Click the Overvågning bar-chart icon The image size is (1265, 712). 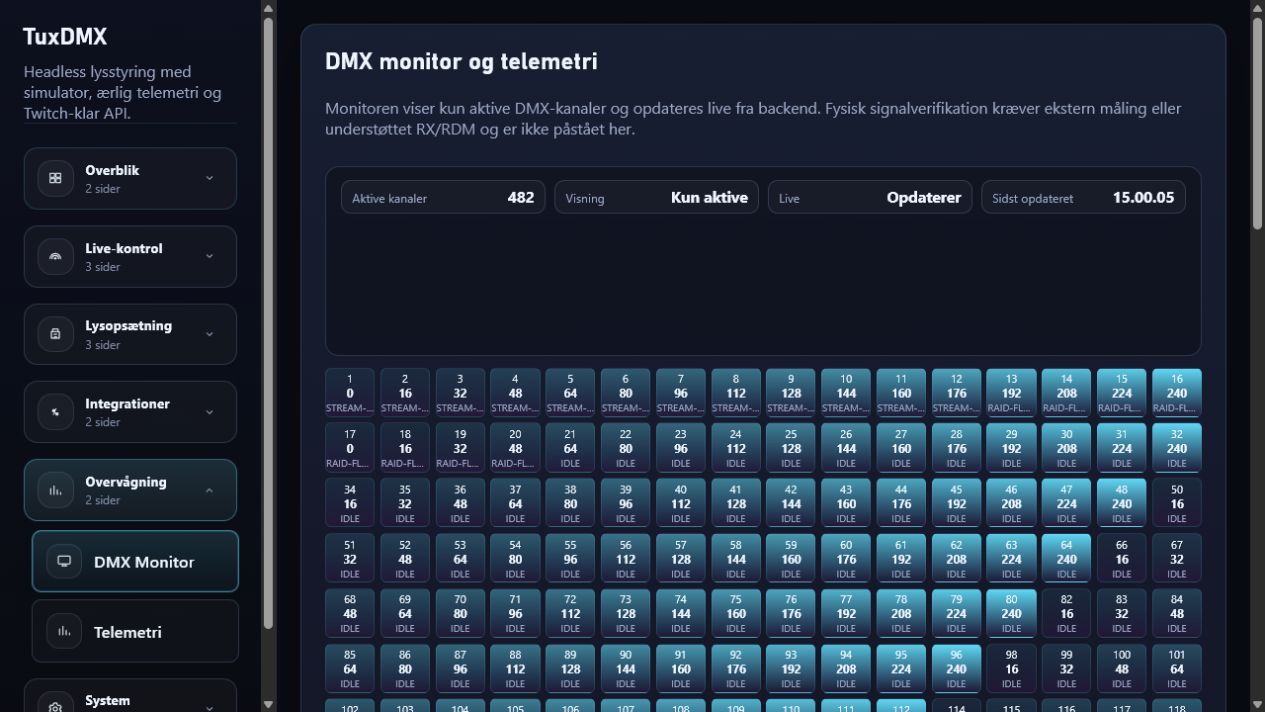pos(55,490)
